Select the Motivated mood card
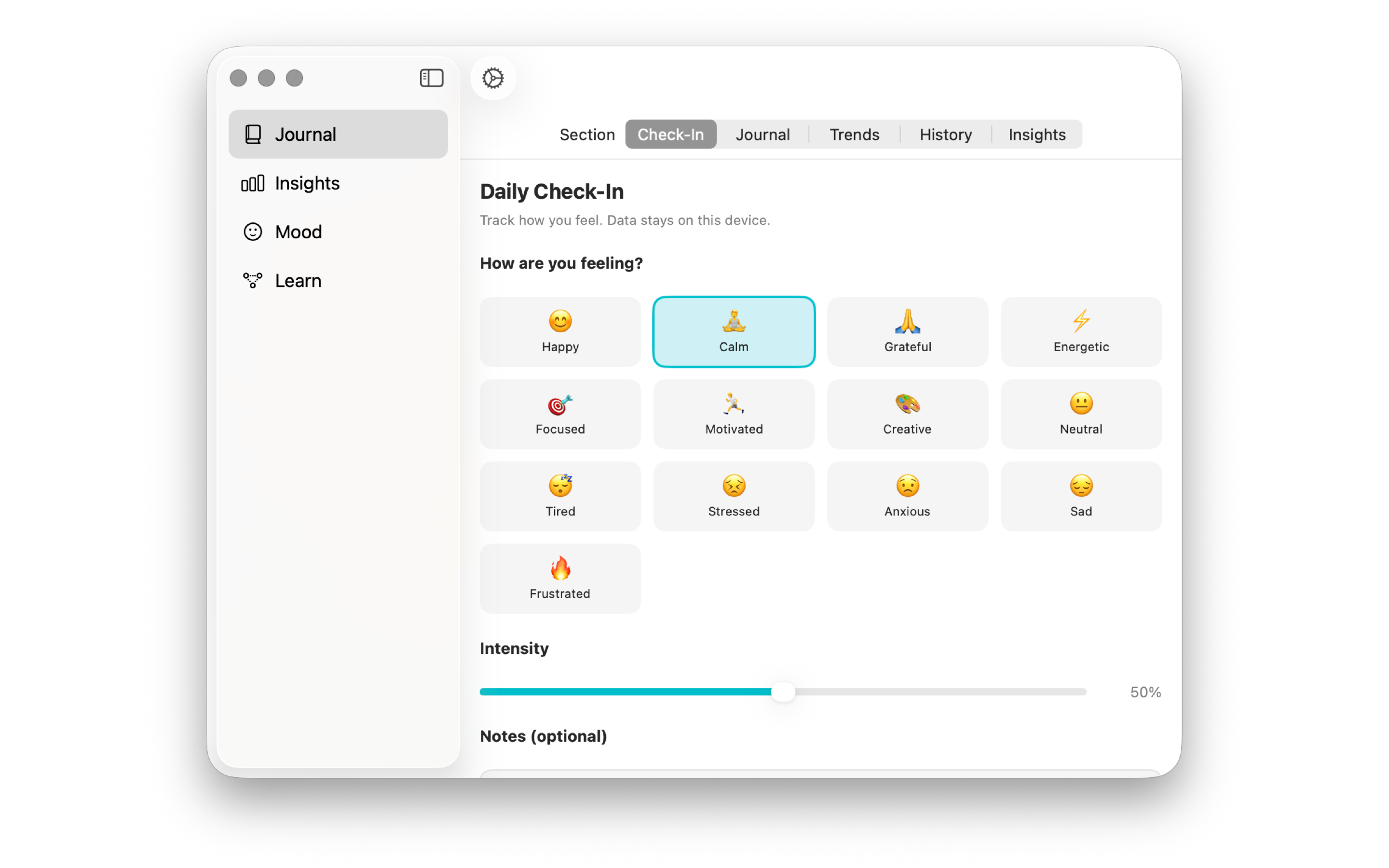 pos(734,414)
